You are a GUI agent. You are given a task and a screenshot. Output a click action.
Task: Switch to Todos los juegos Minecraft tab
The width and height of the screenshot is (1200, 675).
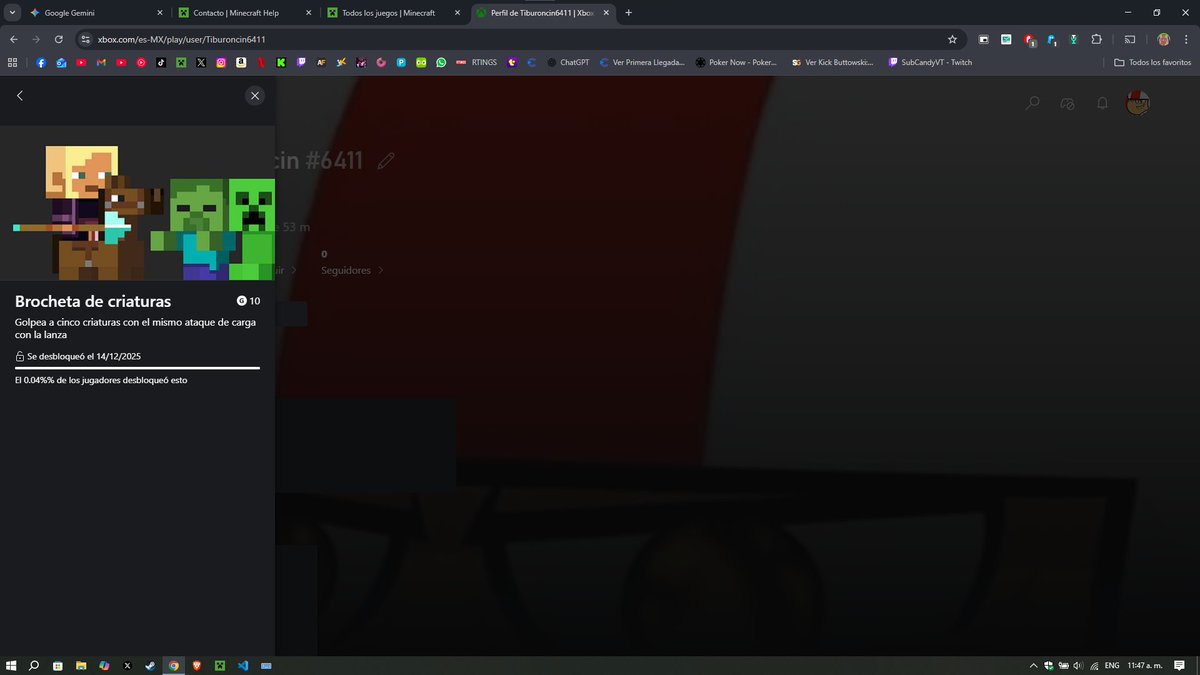click(392, 13)
